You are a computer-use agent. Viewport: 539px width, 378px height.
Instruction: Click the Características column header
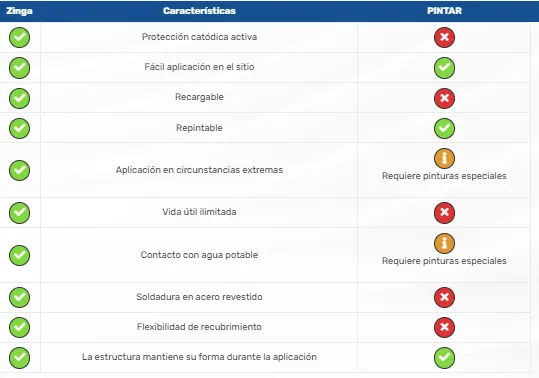pos(199,11)
